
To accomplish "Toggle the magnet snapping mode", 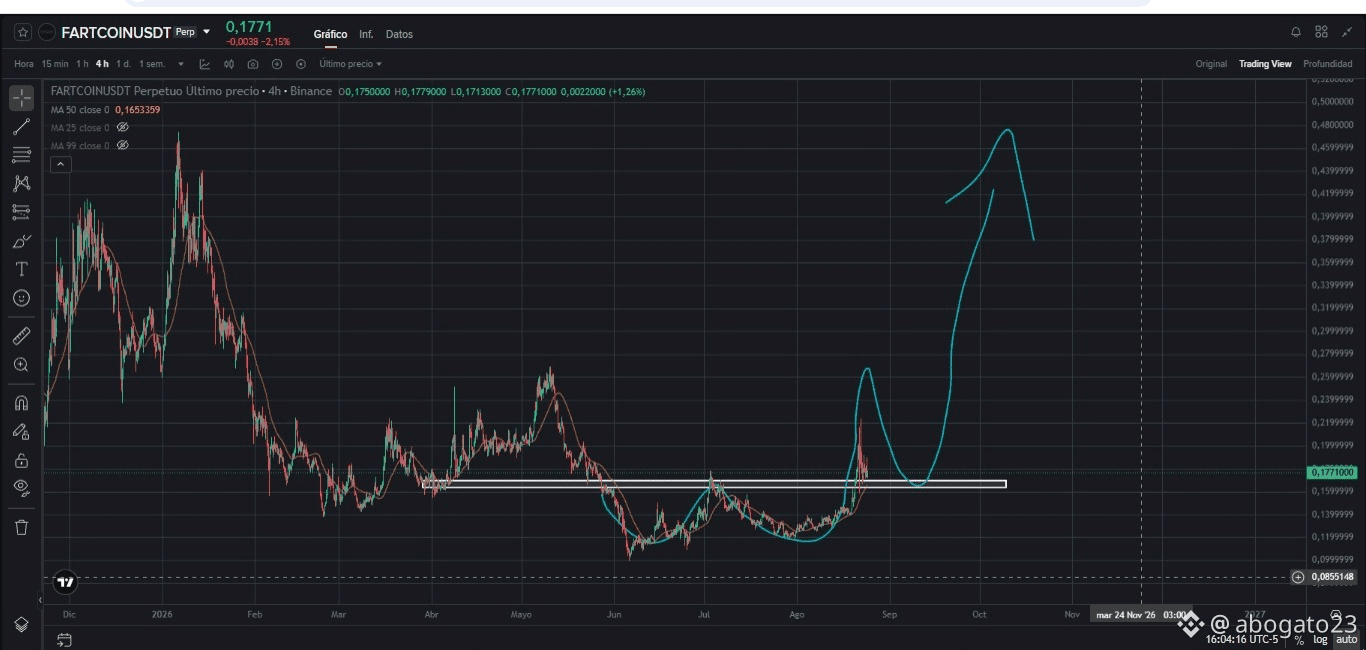I will [x=22, y=403].
